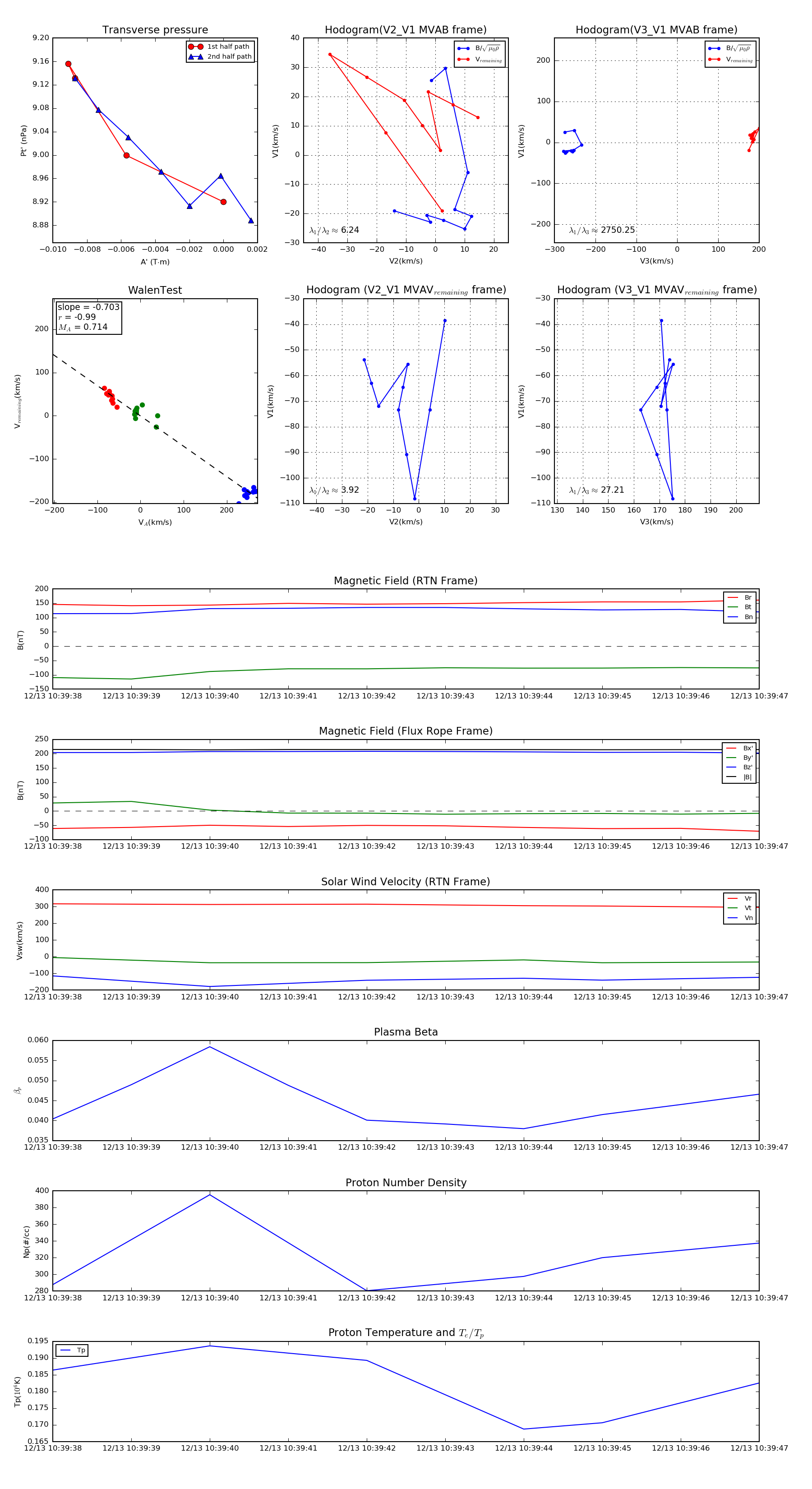This screenshot has height=1489, width=812.
Task: Click the "Plasma Beta" plot title
Action: click(x=406, y=1032)
